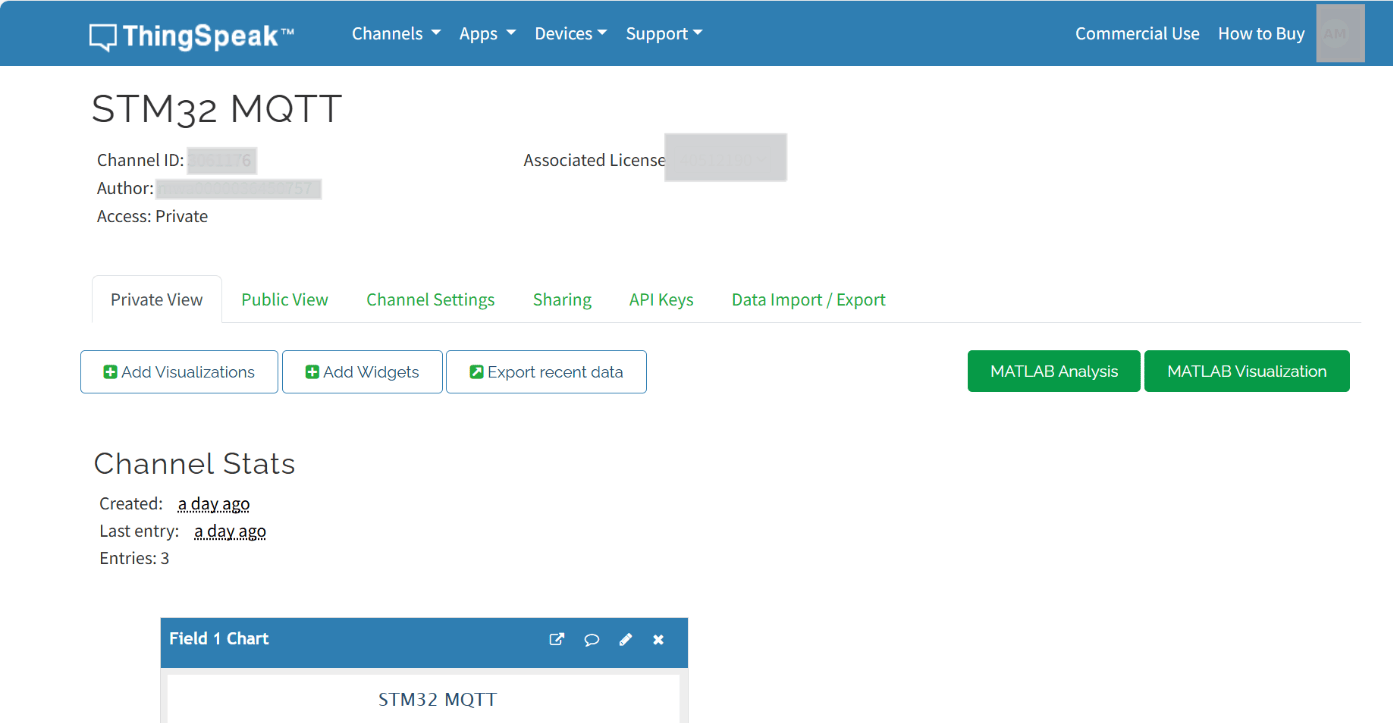Launch MATLAB Analysis
The height and width of the screenshot is (723, 1393).
coord(1054,371)
